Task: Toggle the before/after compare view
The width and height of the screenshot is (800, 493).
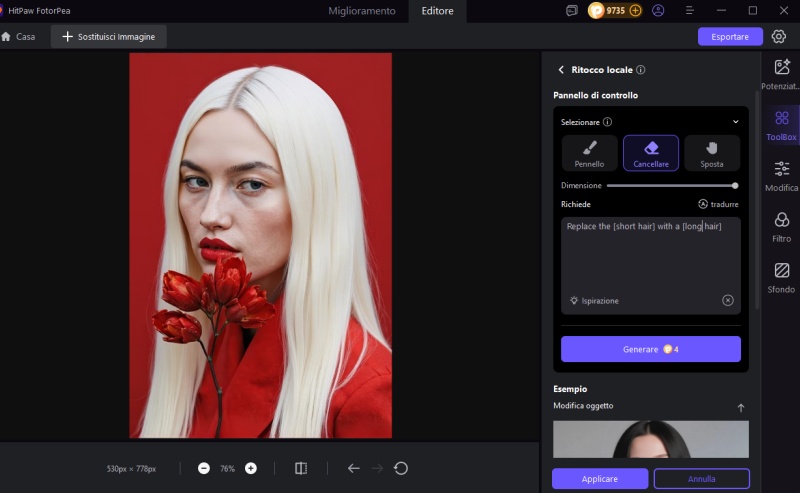Action: (301, 468)
